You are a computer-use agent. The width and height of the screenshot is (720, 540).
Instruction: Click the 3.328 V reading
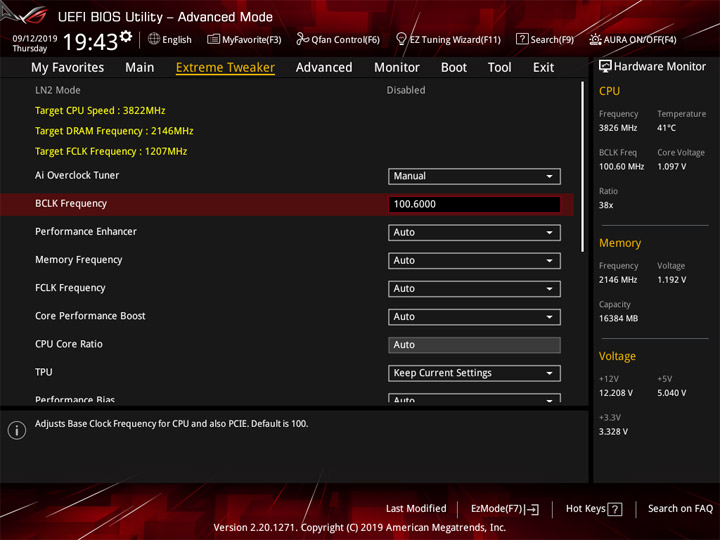(x=613, y=432)
